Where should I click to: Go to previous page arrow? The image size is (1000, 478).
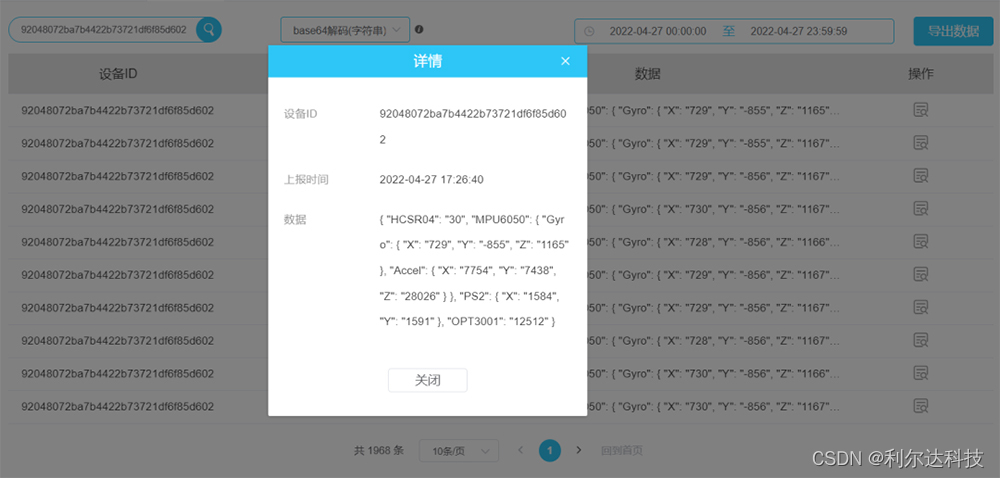(x=520, y=450)
